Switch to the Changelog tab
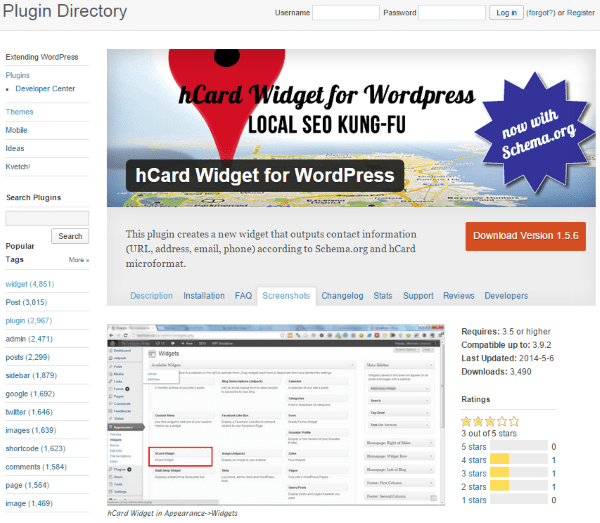The width and height of the screenshot is (600, 523). click(342, 296)
